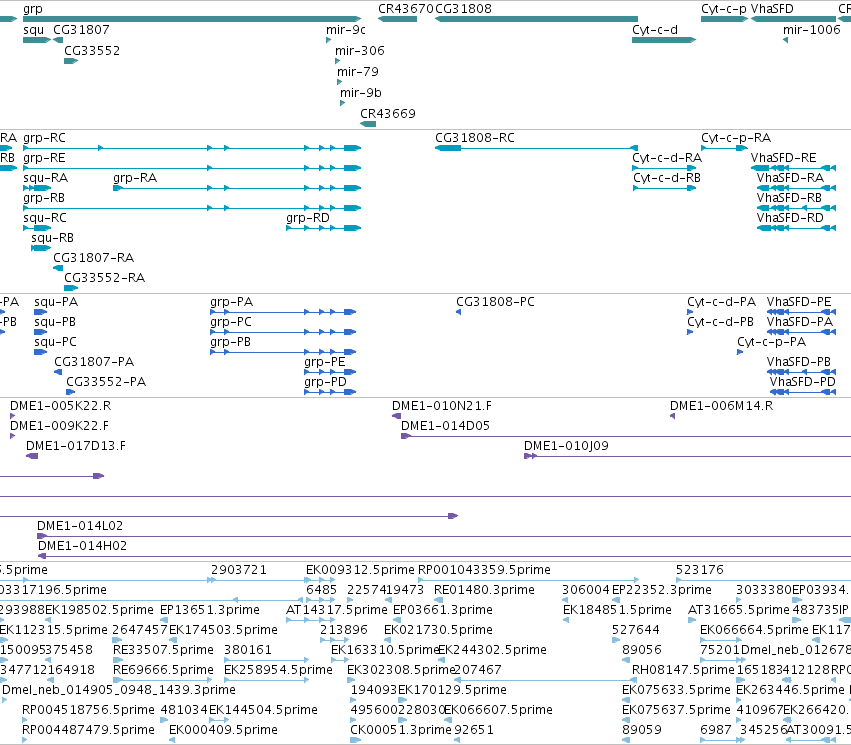Click the CG33552 gene label
Image resolution: width=851 pixels, height=745 pixels.
(x=92, y=51)
